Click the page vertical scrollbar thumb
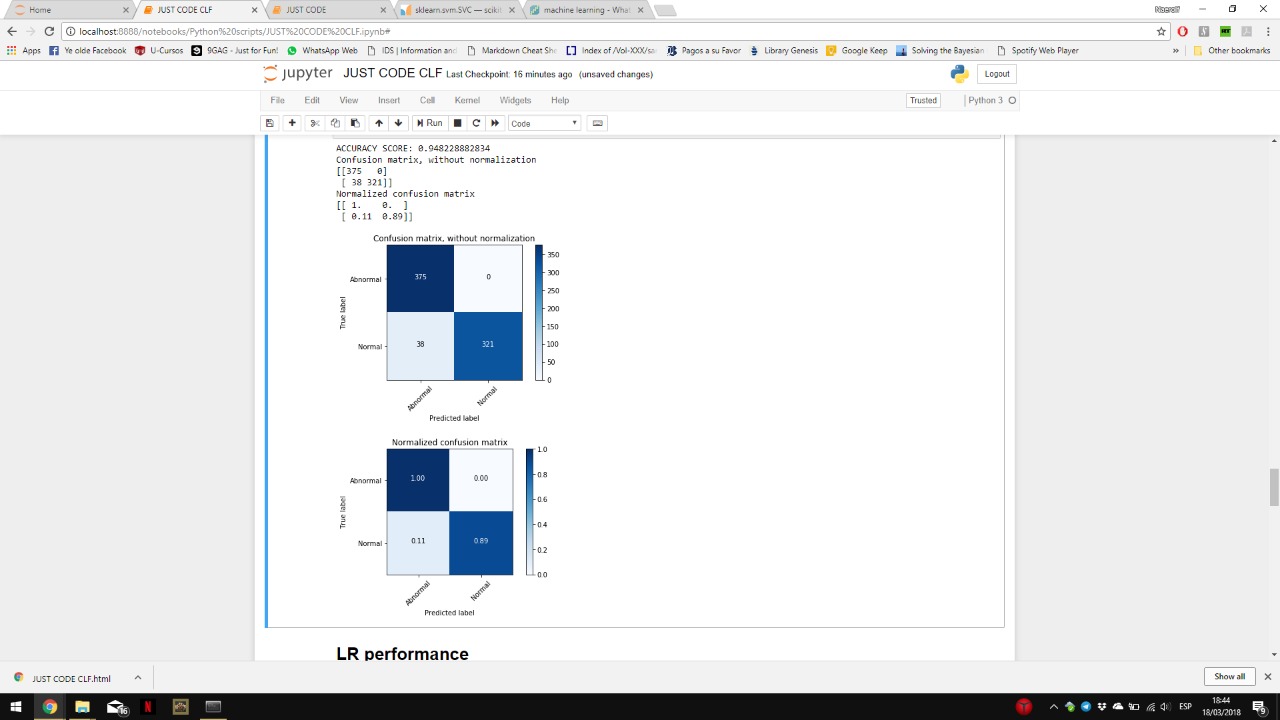The height and width of the screenshot is (720, 1280). click(1274, 488)
